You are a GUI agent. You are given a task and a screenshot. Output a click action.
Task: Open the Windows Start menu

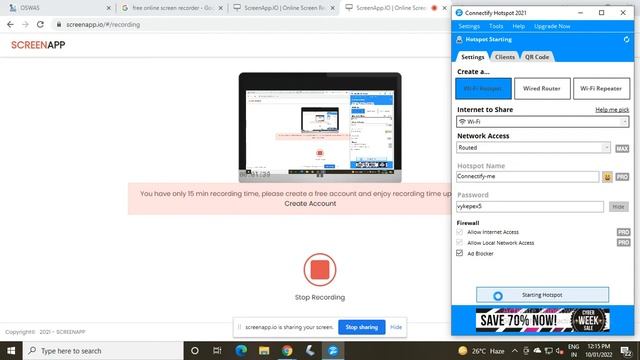point(11,351)
